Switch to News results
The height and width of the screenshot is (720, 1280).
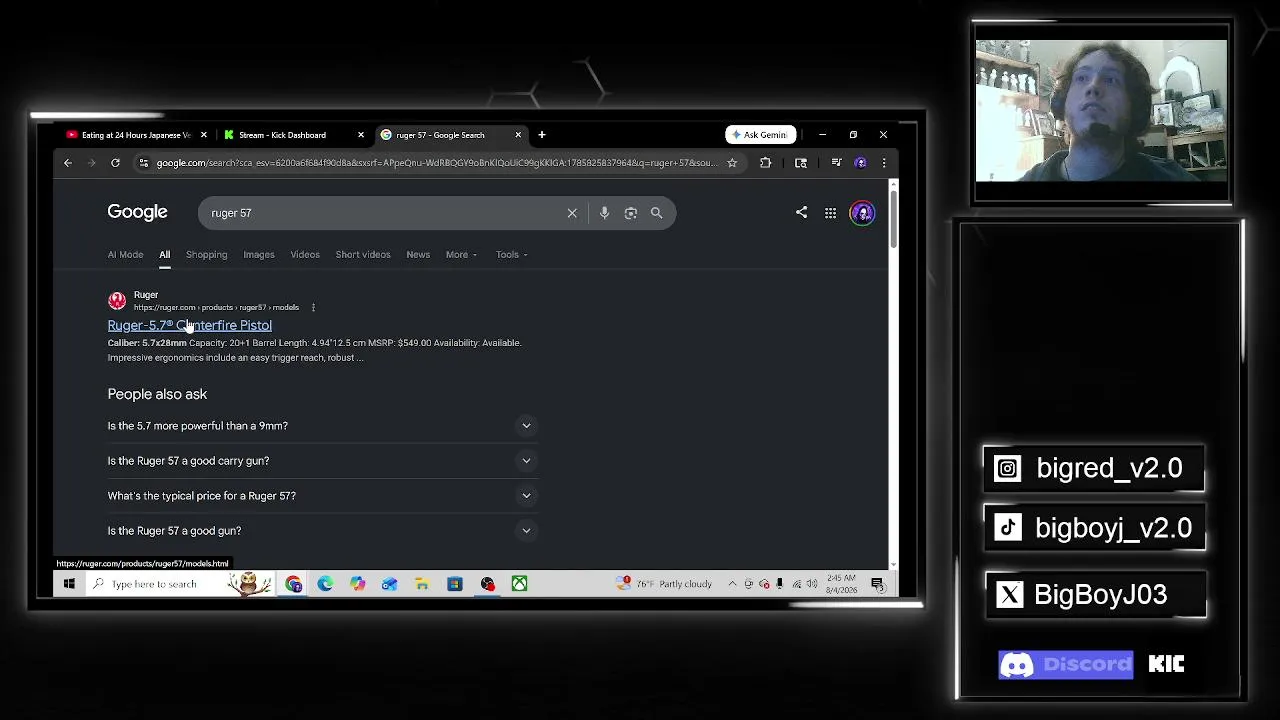[418, 254]
